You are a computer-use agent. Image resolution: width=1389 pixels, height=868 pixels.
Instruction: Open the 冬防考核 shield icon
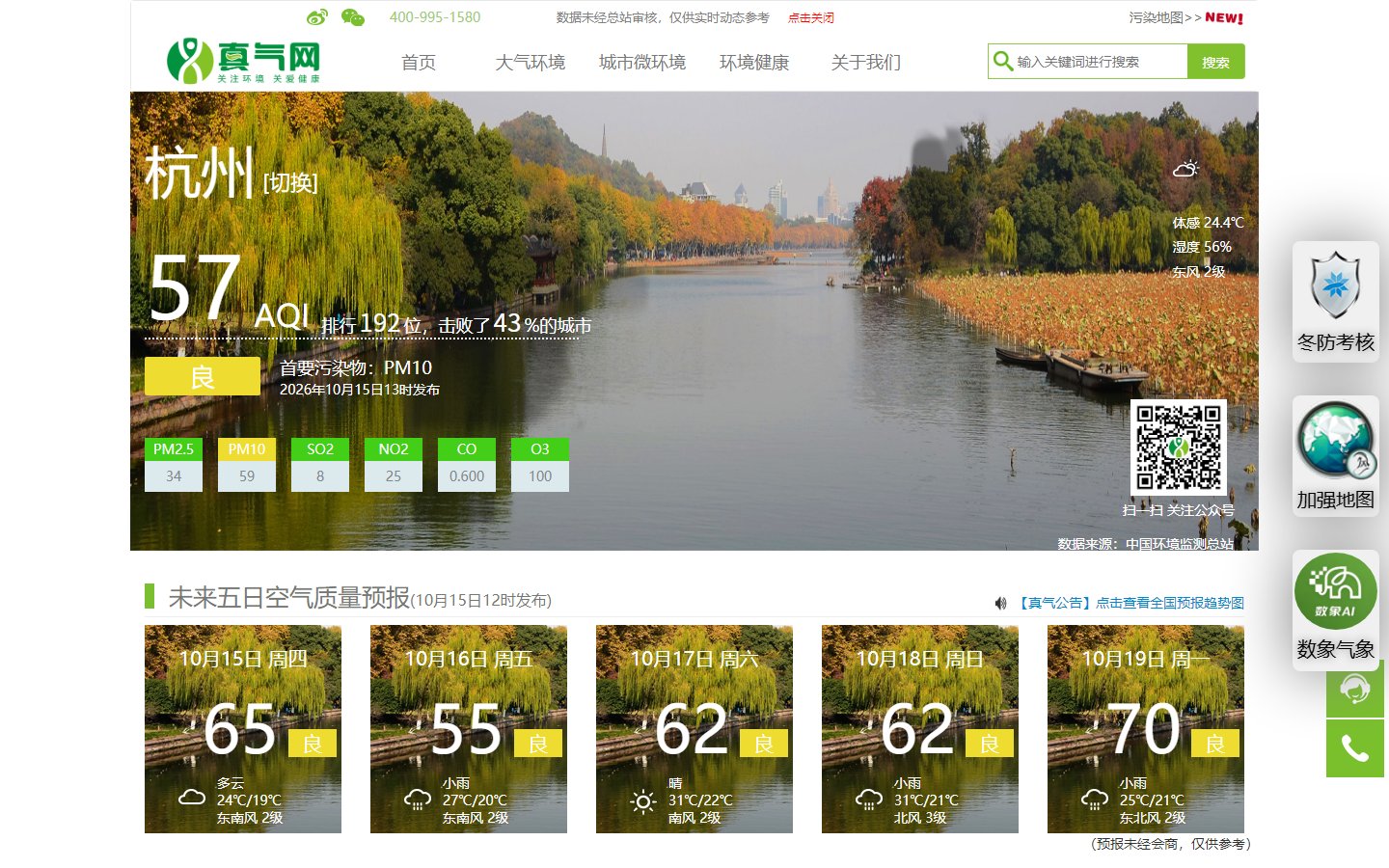1336,285
